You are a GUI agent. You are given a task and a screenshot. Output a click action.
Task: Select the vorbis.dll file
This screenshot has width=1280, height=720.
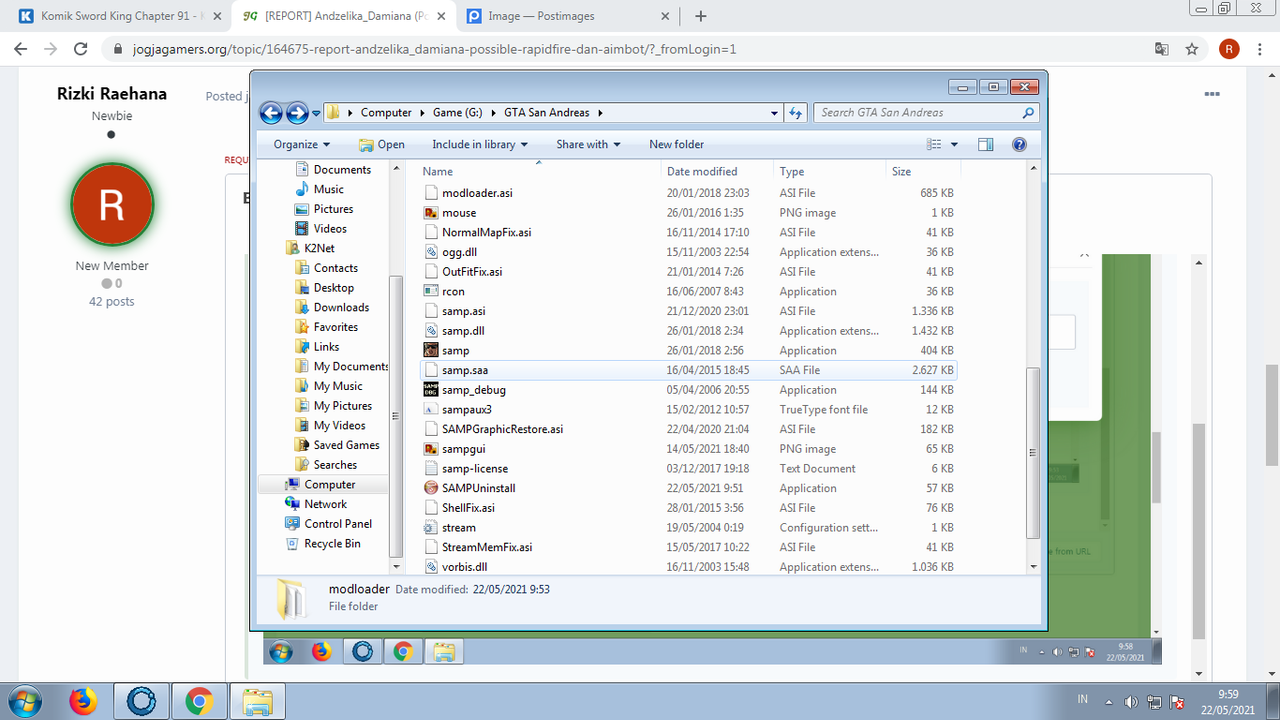pos(464,567)
